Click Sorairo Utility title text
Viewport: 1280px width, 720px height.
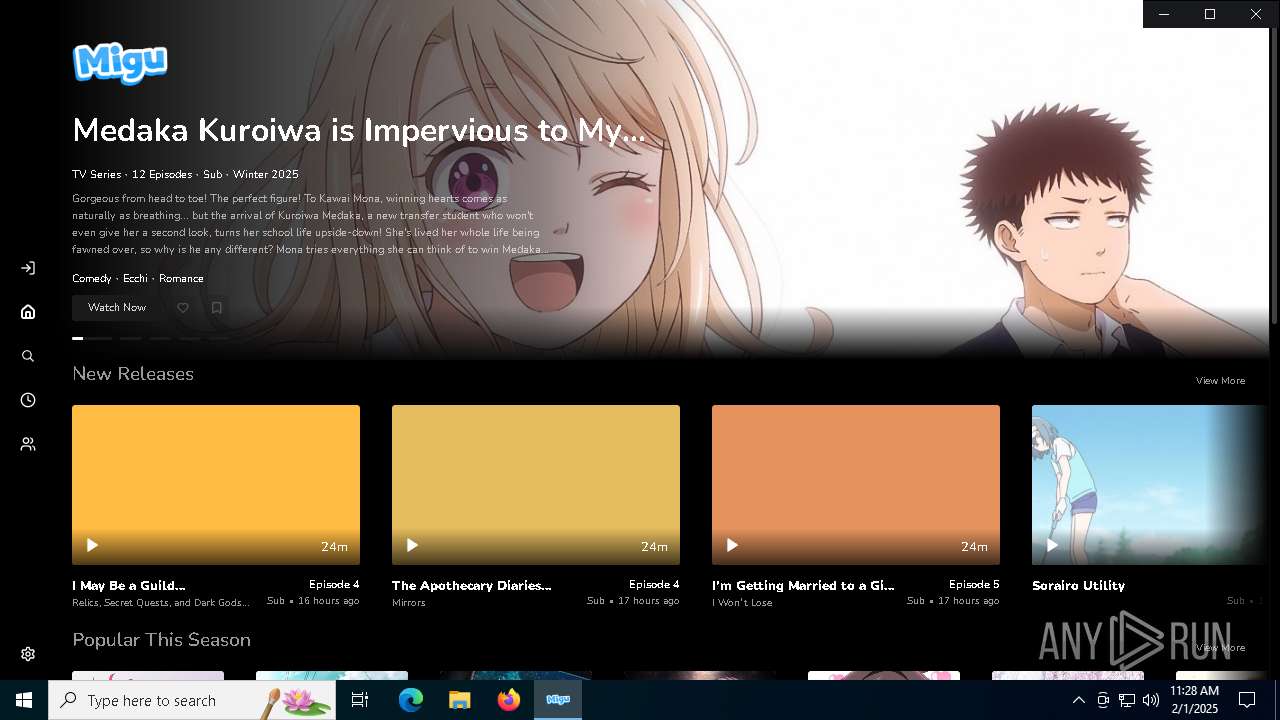(1078, 586)
